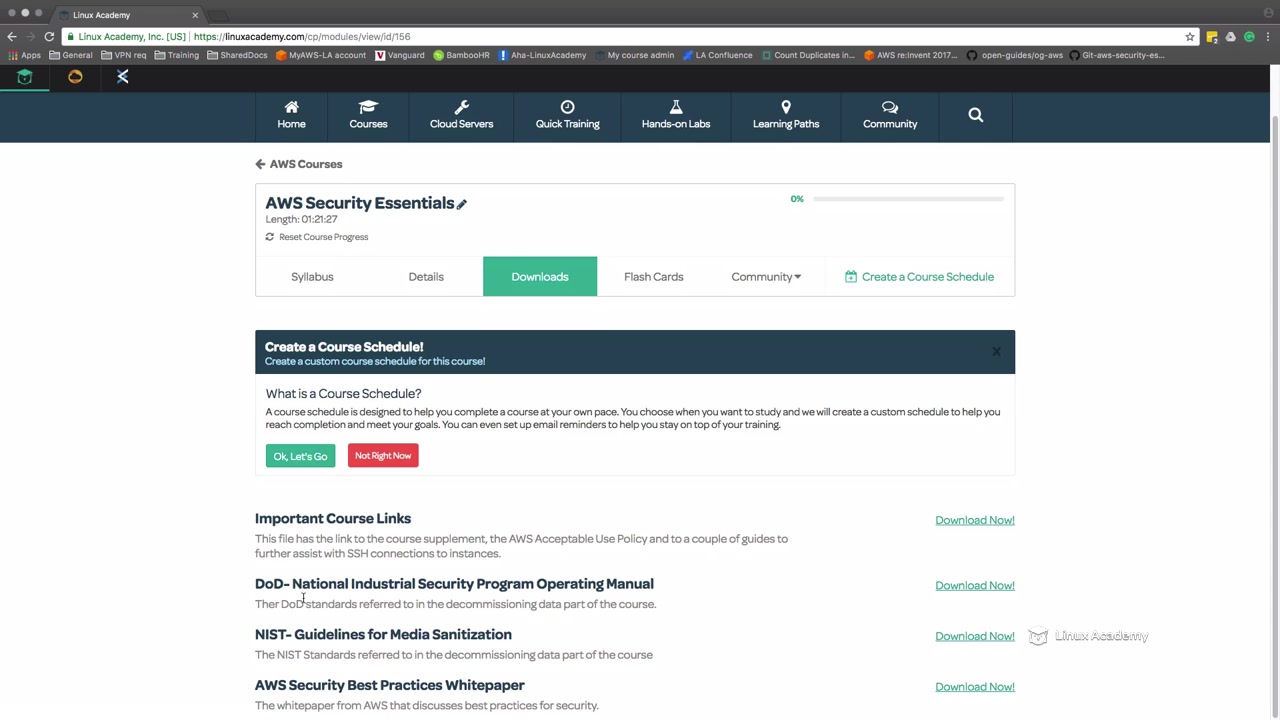The height and width of the screenshot is (720, 1280).
Task: Open the Git-aws-security GitHub bookmark
Action: pyautogui.click(x=1117, y=55)
